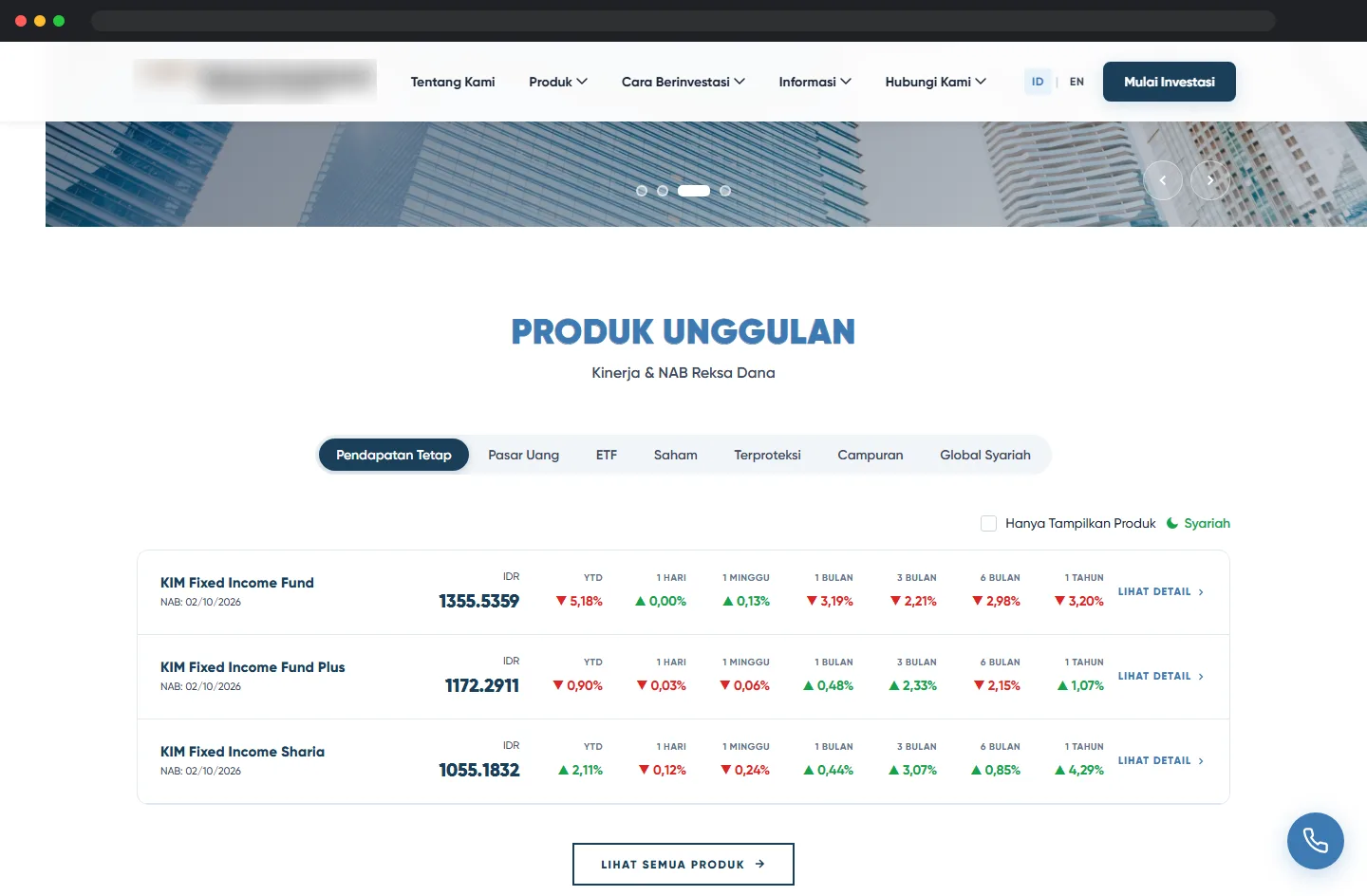Expand the Produk dropdown menu

click(558, 82)
